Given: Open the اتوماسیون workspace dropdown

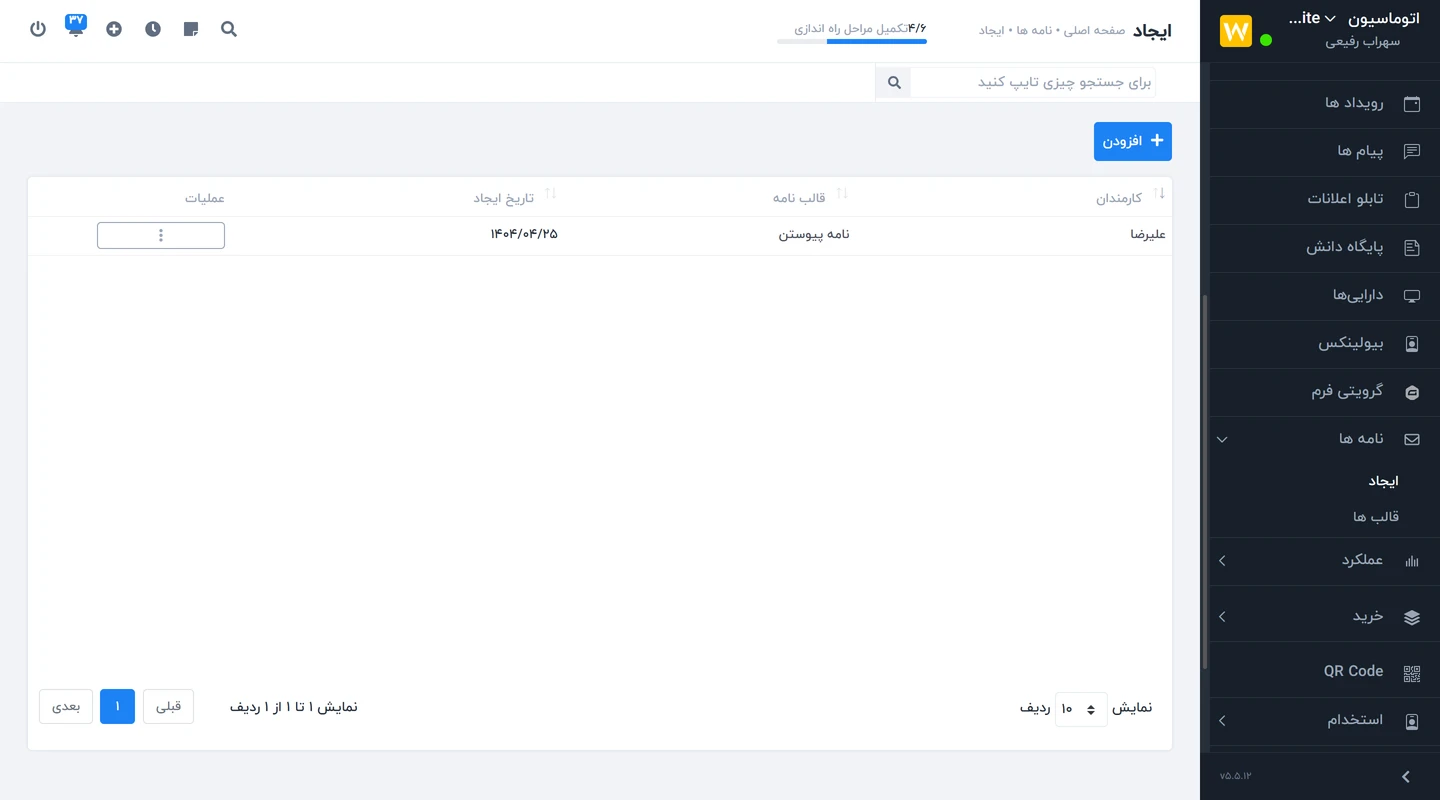Looking at the screenshot, I should (1354, 18).
